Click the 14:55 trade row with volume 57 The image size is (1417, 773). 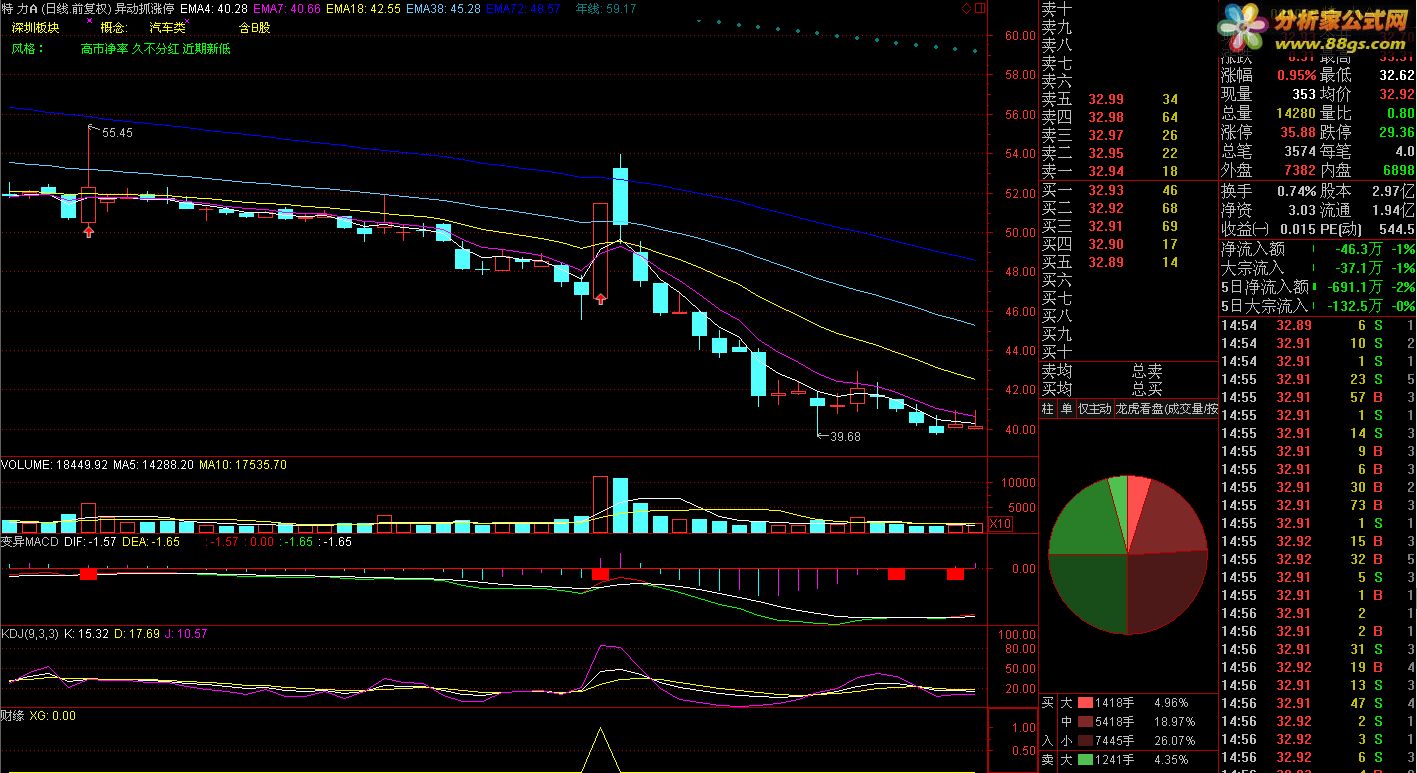pyautogui.click(x=1318, y=397)
